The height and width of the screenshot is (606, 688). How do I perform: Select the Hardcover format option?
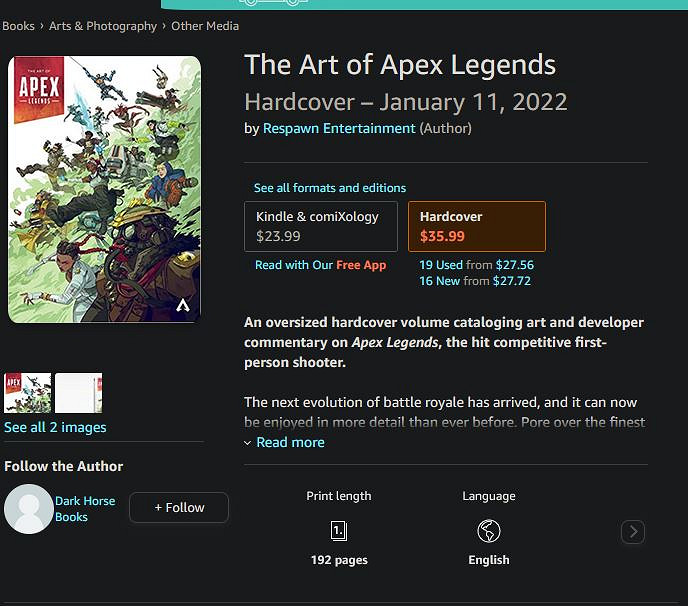click(476, 227)
